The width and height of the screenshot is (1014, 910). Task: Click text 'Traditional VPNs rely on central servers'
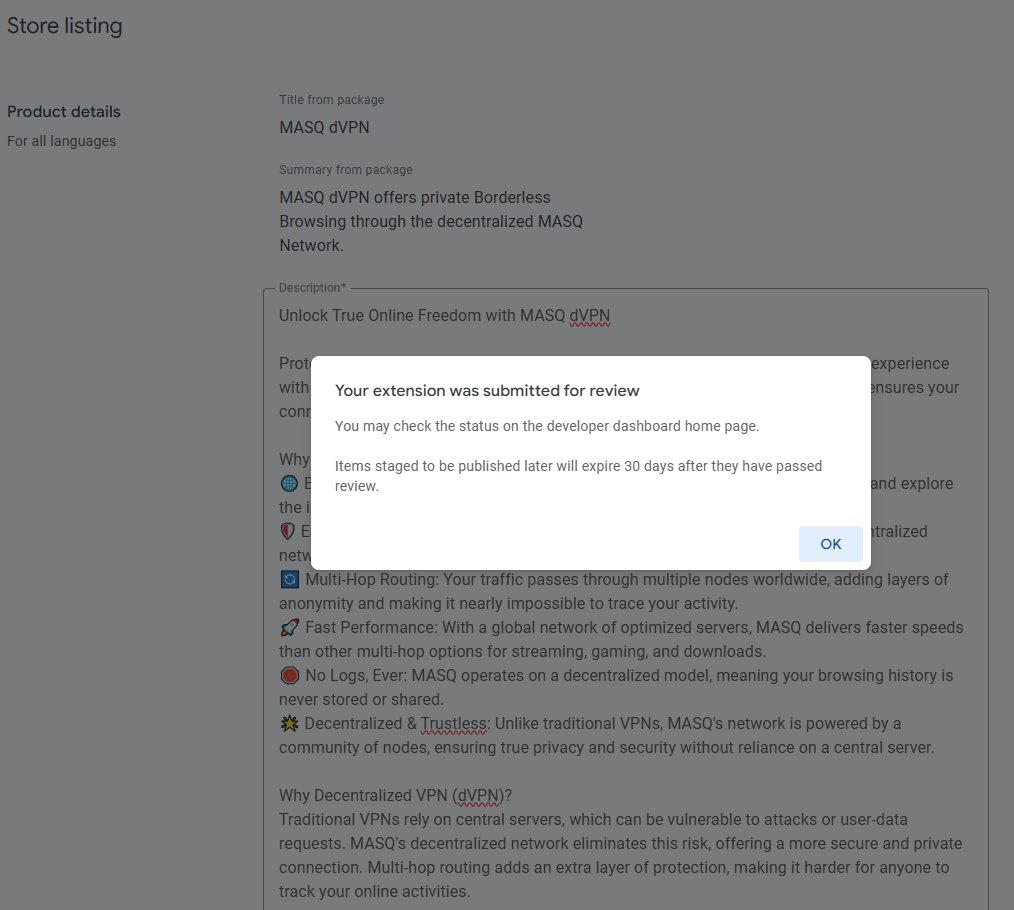[x=421, y=819]
